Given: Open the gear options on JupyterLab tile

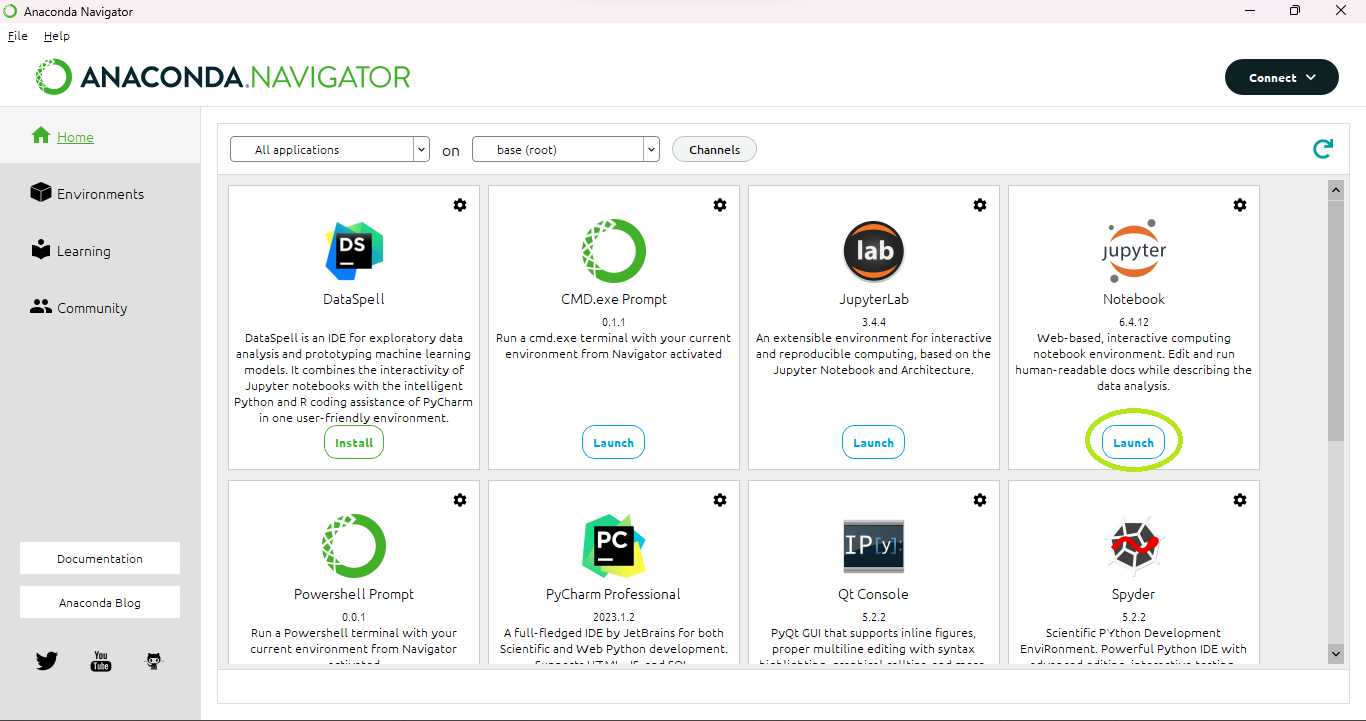Looking at the screenshot, I should click(980, 205).
